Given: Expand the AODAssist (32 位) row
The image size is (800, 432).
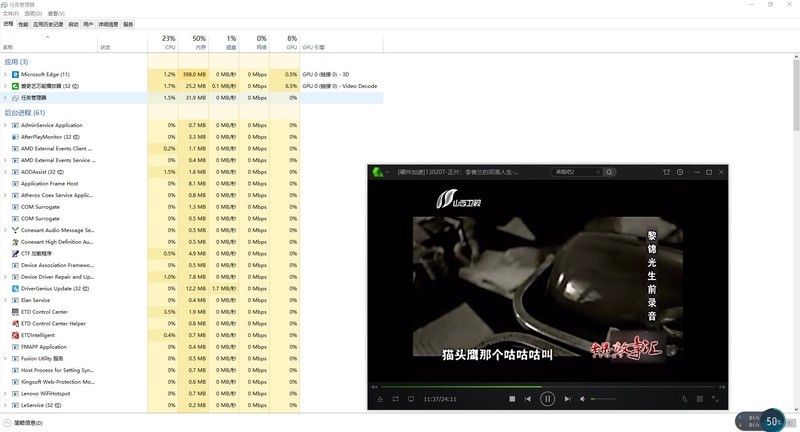Looking at the screenshot, I should tap(6, 172).
